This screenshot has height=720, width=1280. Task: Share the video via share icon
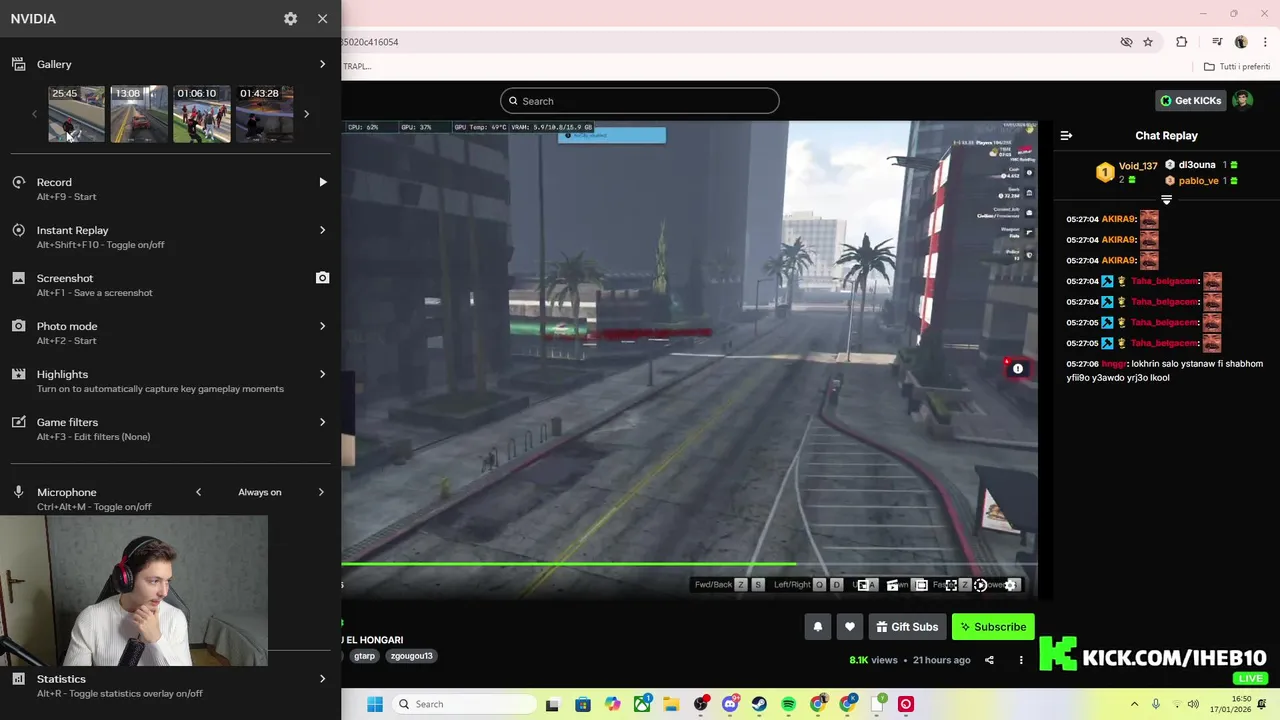click(989, 660)
